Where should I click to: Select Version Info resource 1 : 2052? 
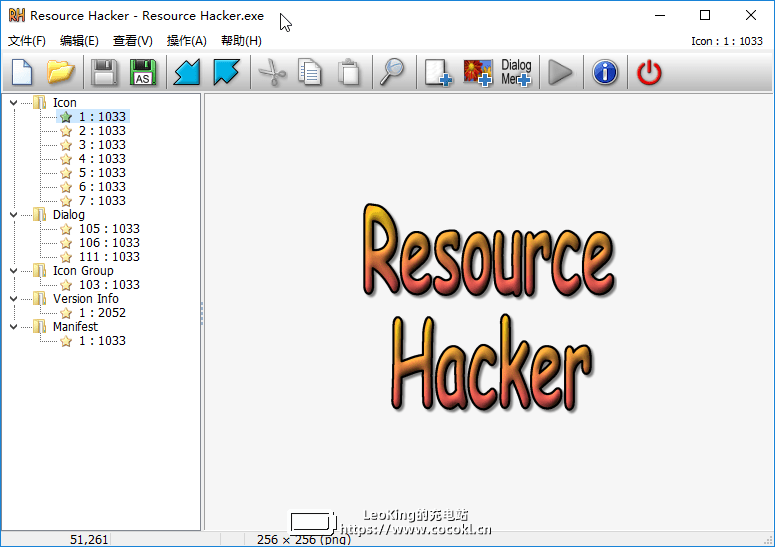[x=102, y=313]
